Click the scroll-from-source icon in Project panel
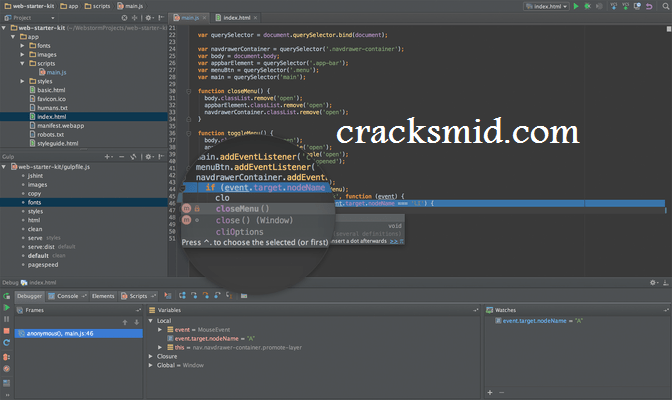Screen dimensions: 672x400 pos(124,18)
